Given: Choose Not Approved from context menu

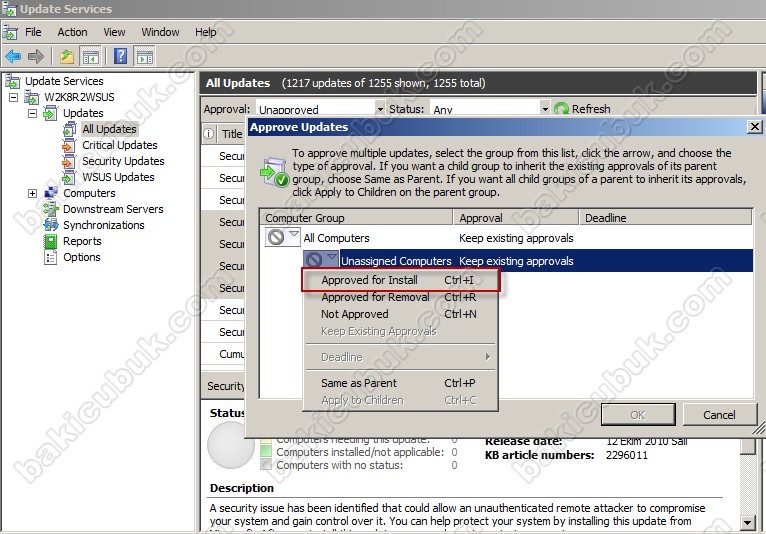Looking at the screenshot, I should [354, 314].
